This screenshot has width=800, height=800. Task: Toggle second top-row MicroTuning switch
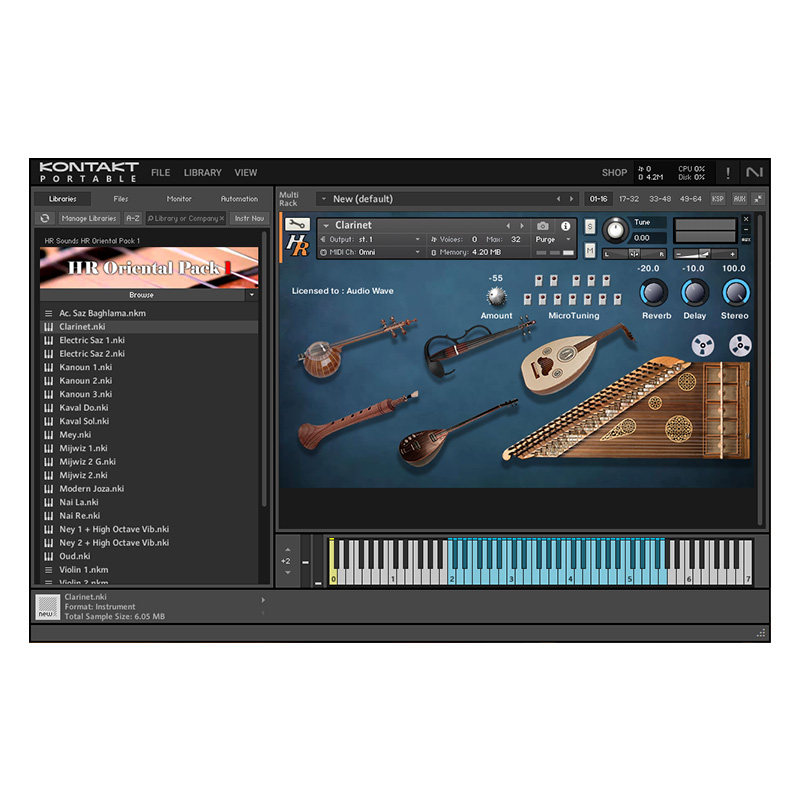[x=554, y=280]
